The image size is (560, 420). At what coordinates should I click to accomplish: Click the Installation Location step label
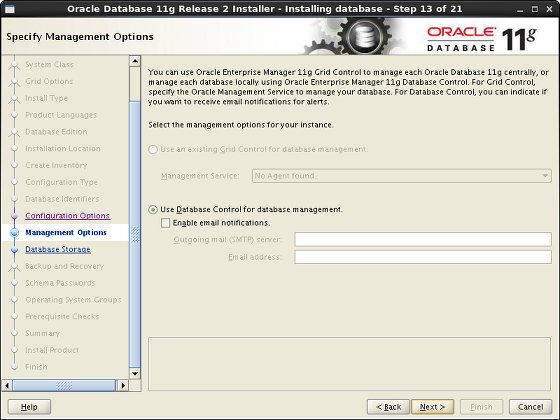click(x=63, y=149)
